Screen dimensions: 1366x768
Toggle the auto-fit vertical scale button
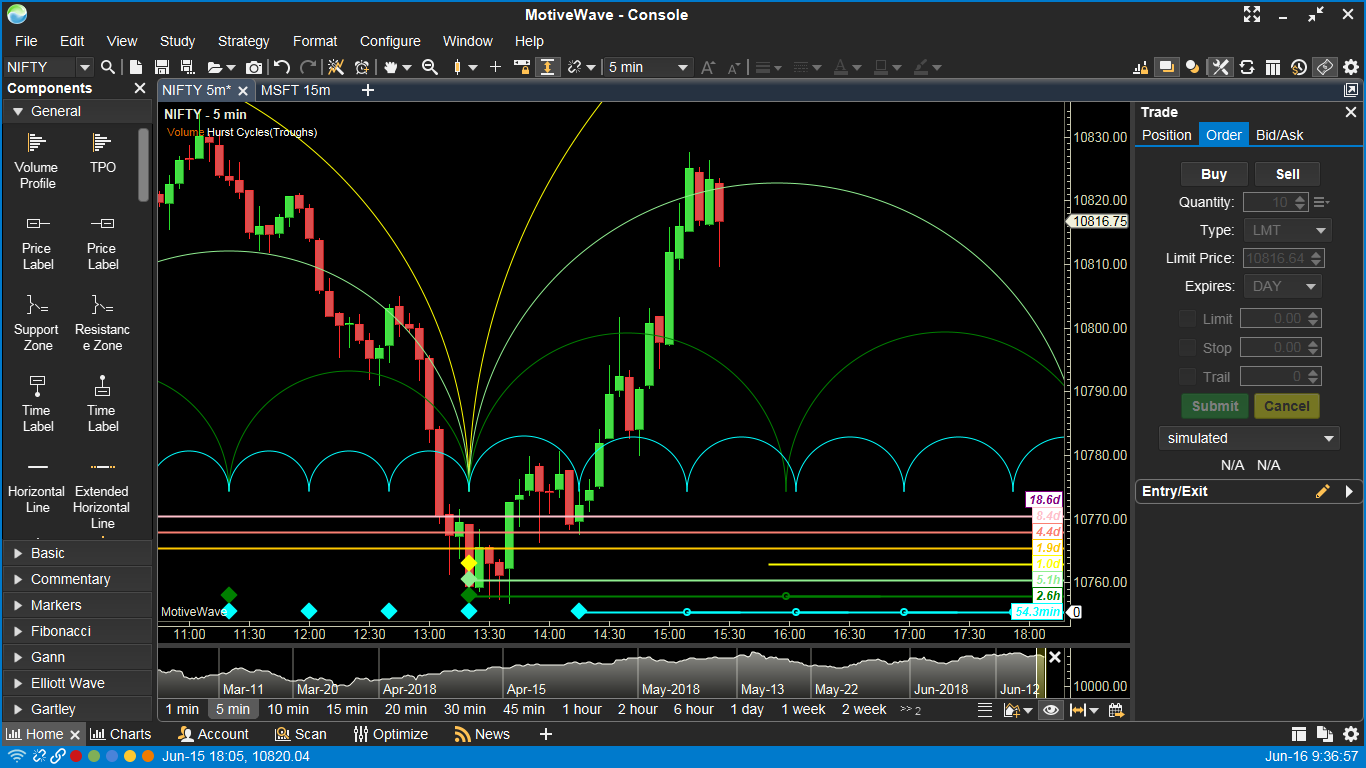548,67
